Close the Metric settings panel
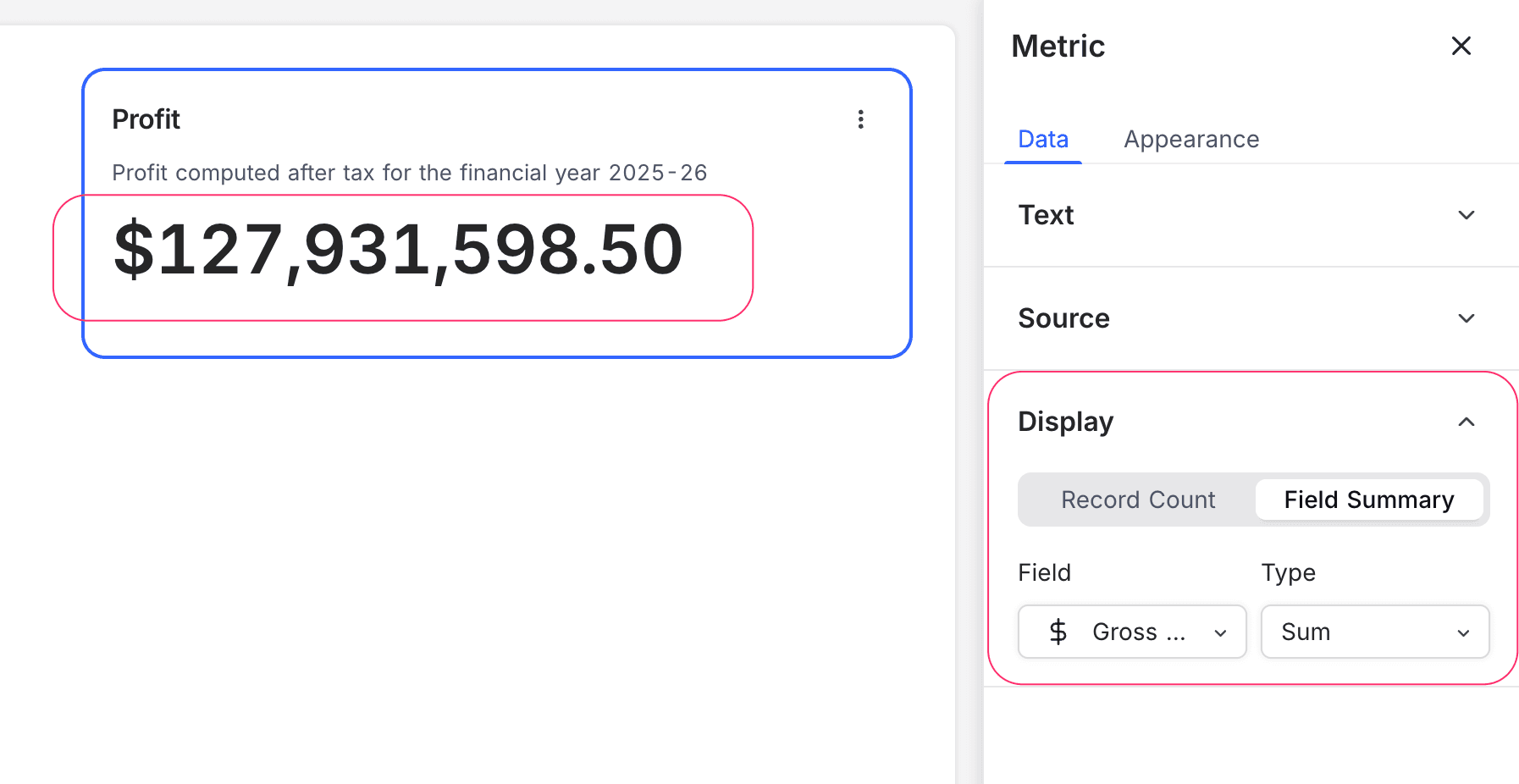This screenshot has width=1519, height=784. [x=1461, y=46]
